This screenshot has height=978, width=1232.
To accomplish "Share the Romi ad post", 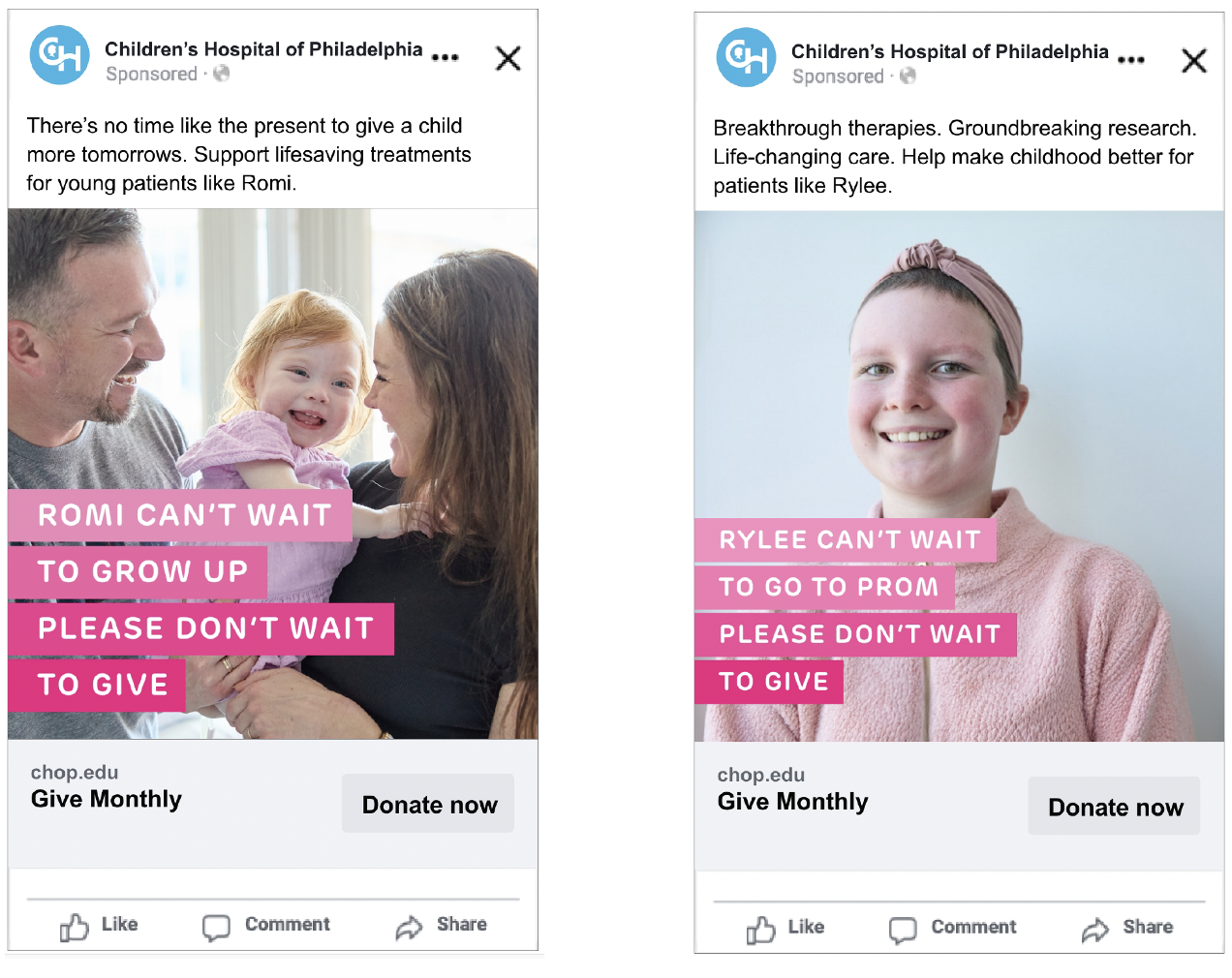I will click(x=441, y=926).
